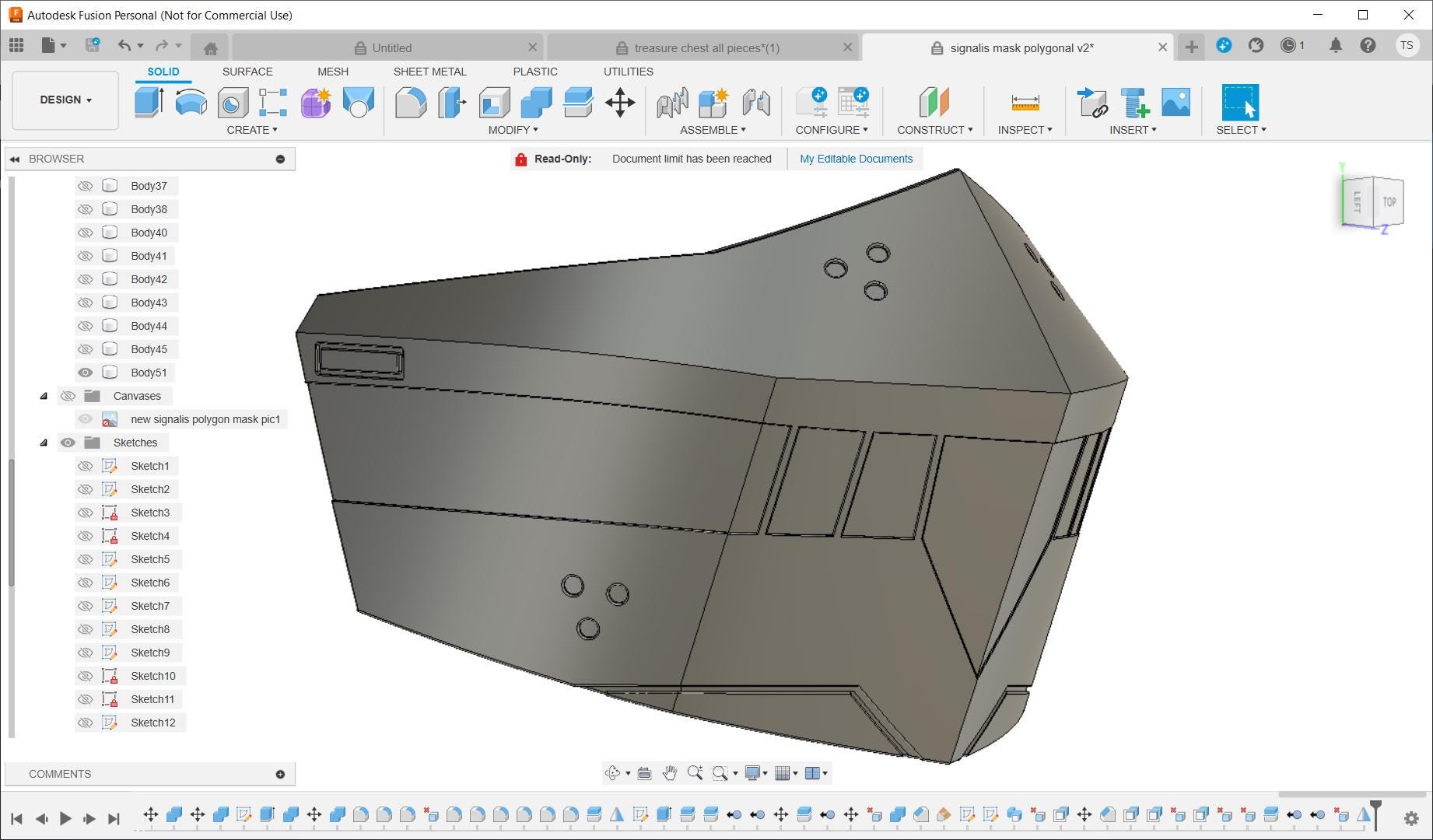The height and width of the screenshot is (840, 1433).
Task: Click the timeline position marker
Action: coord(1375,814)
